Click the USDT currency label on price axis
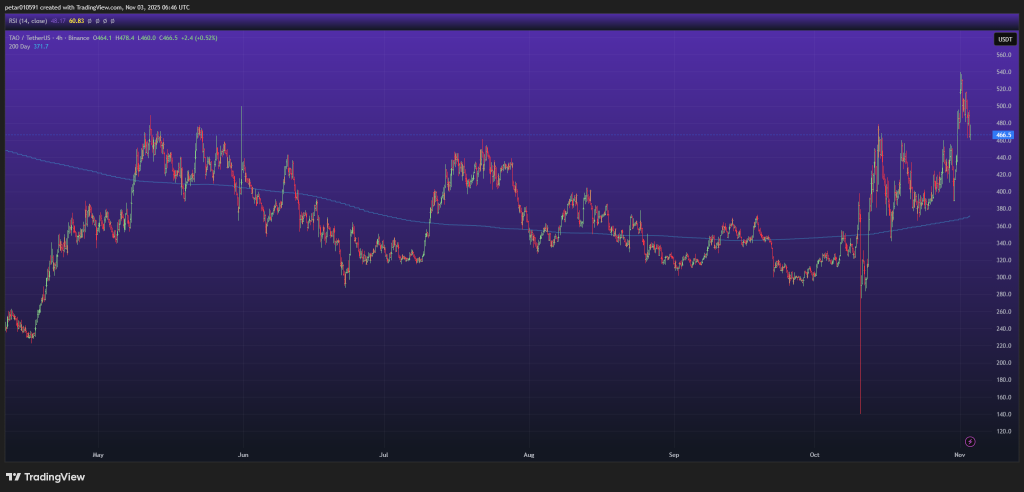Viewport: 1024px width, 492px height. tap(1004, 39)
